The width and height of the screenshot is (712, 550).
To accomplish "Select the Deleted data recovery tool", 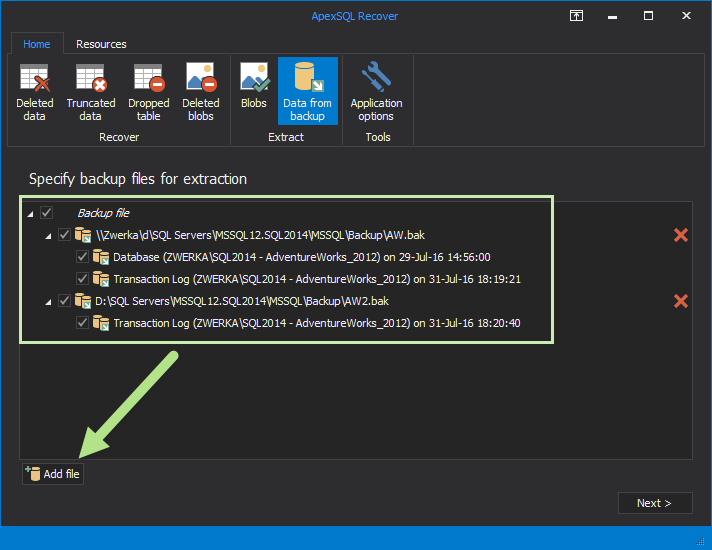I will 35,92.
